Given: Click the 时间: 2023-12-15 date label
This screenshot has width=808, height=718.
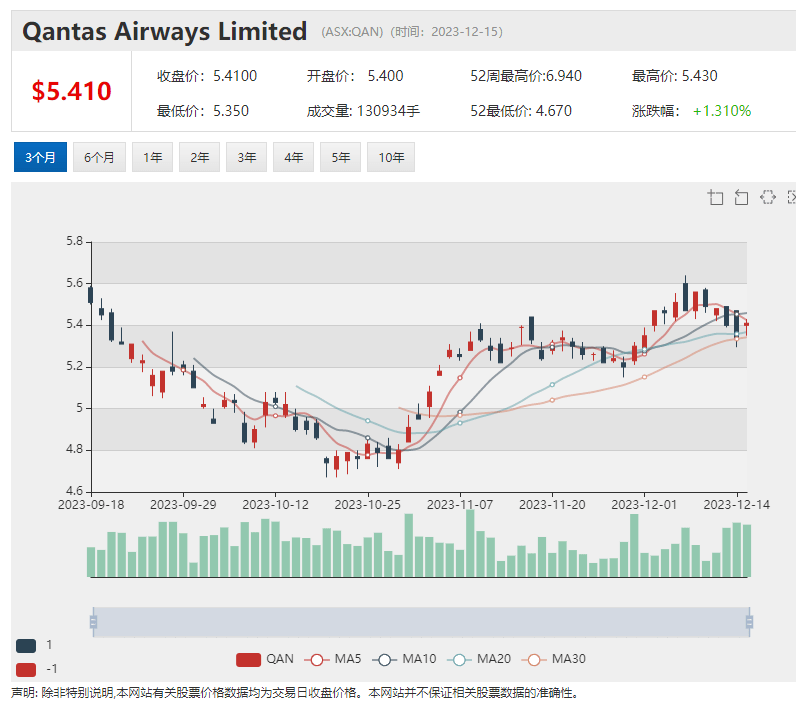Looking at the screenshot, I should [446, 32].
